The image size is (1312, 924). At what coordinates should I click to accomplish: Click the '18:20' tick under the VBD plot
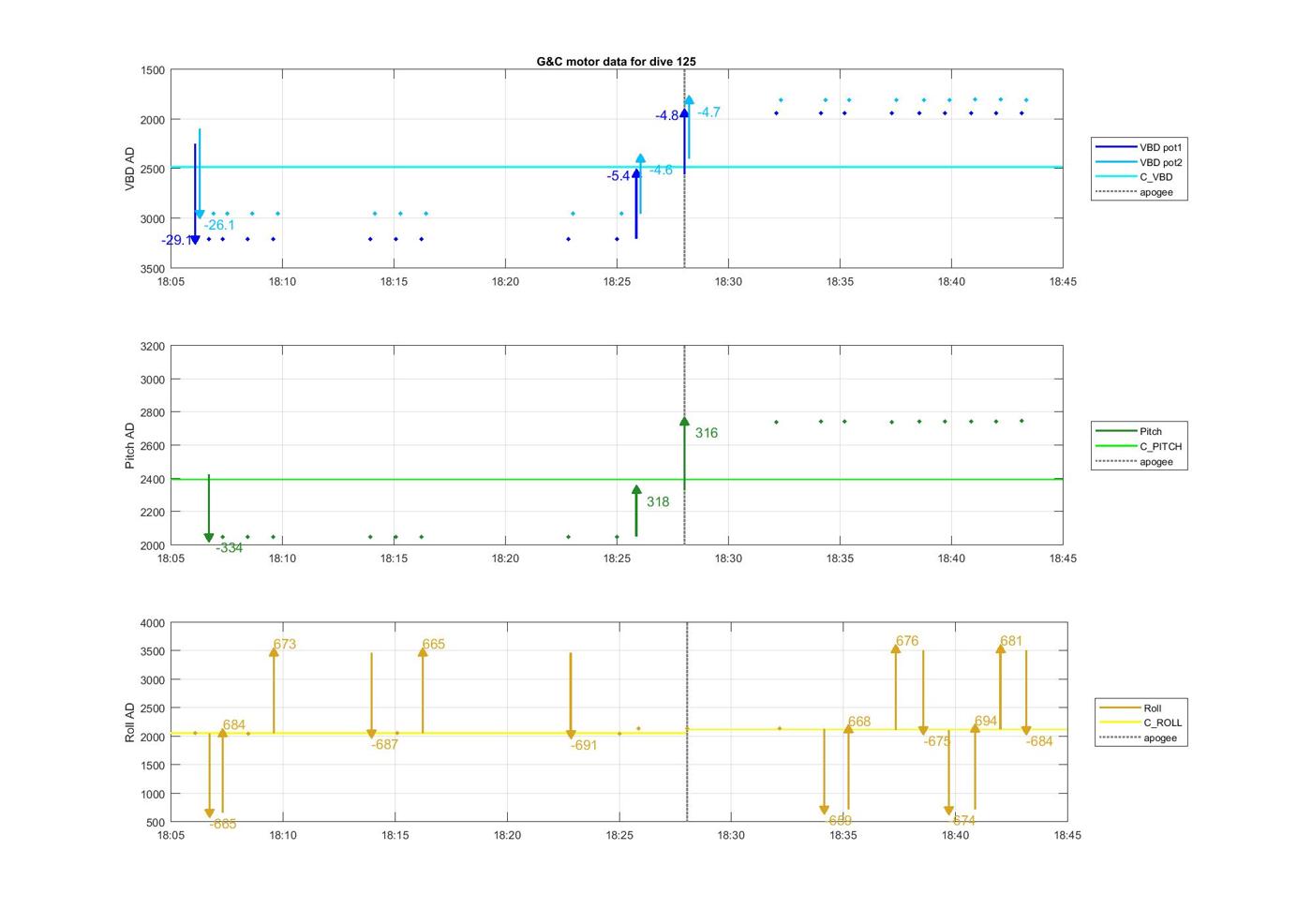[505, 281]
